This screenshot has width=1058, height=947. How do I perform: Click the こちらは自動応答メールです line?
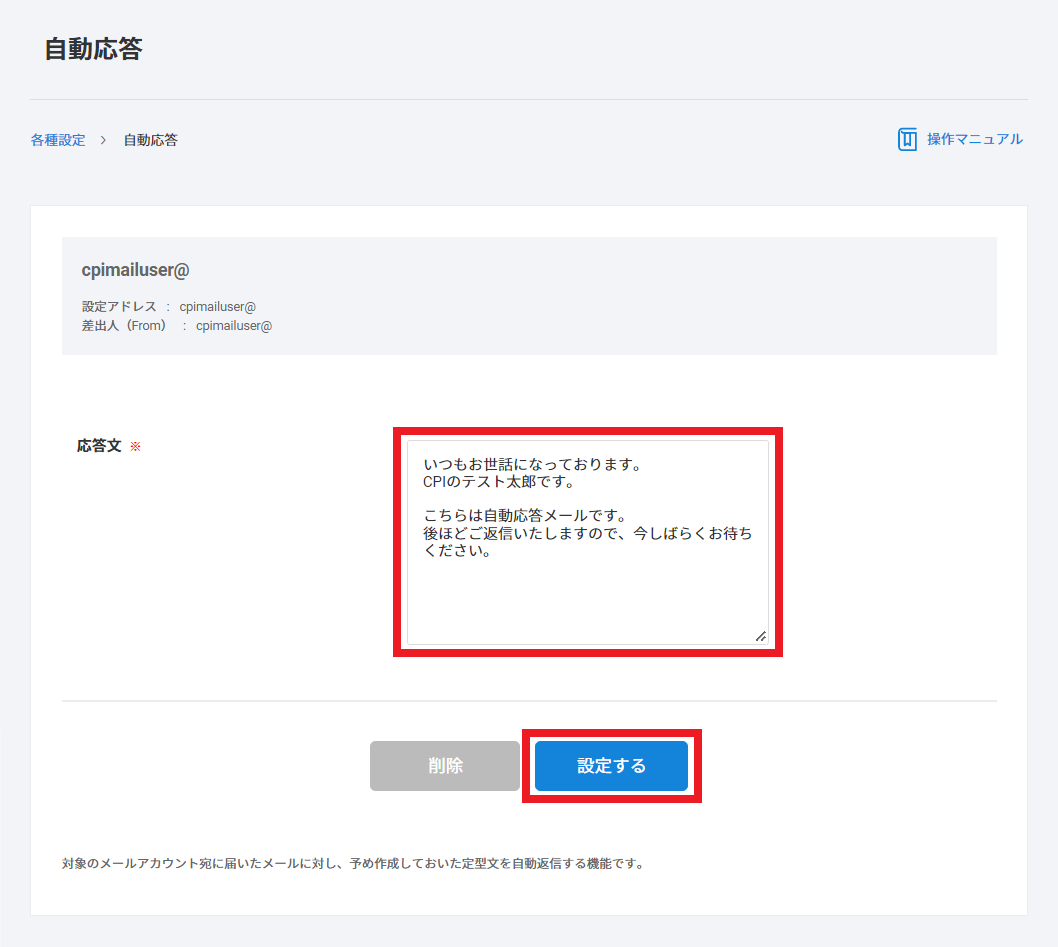[x=524, y=516]
